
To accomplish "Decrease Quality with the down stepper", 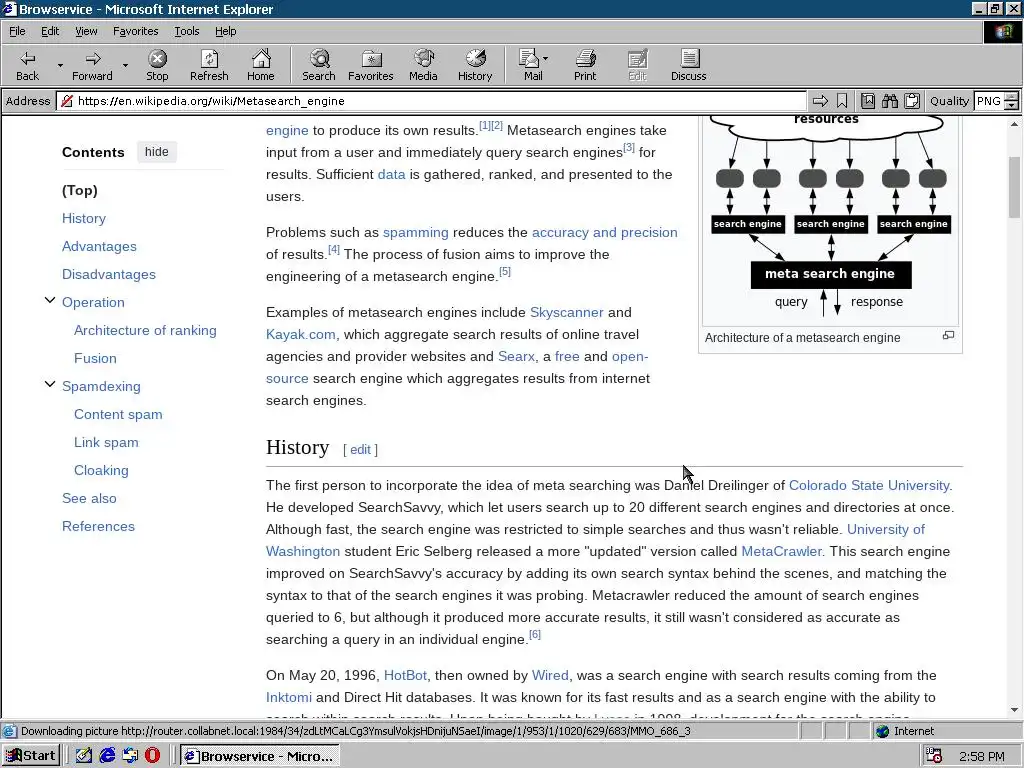I will click(x=1011, y=104).
